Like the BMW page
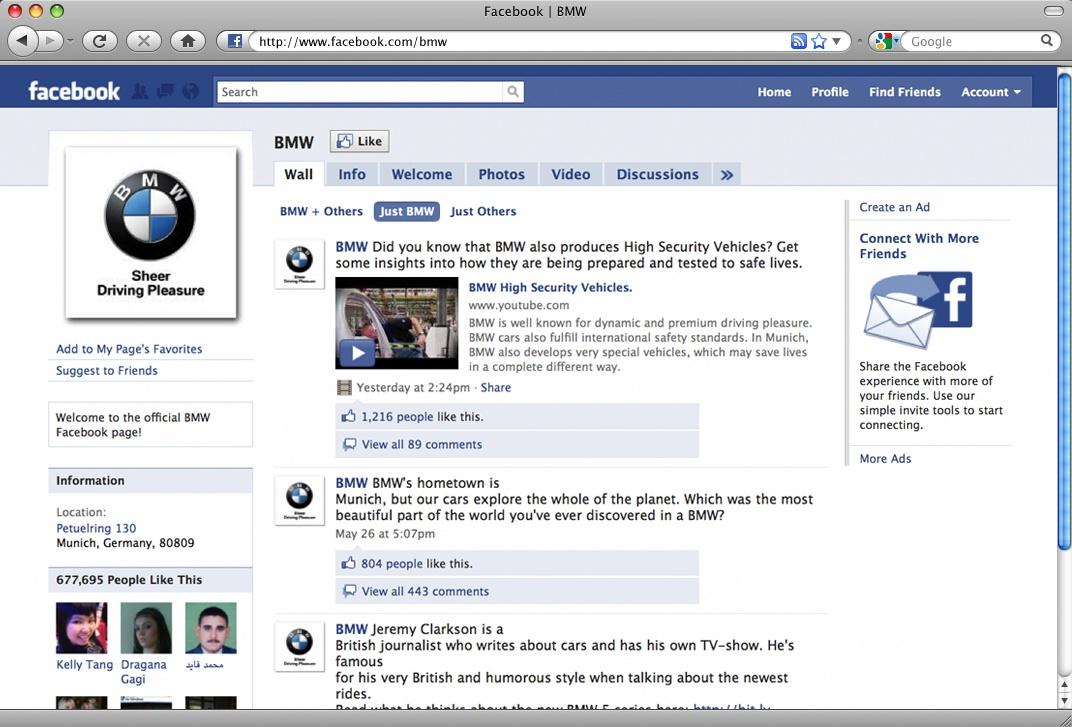This screenshot has height=727, width=1072. point(360,142)
